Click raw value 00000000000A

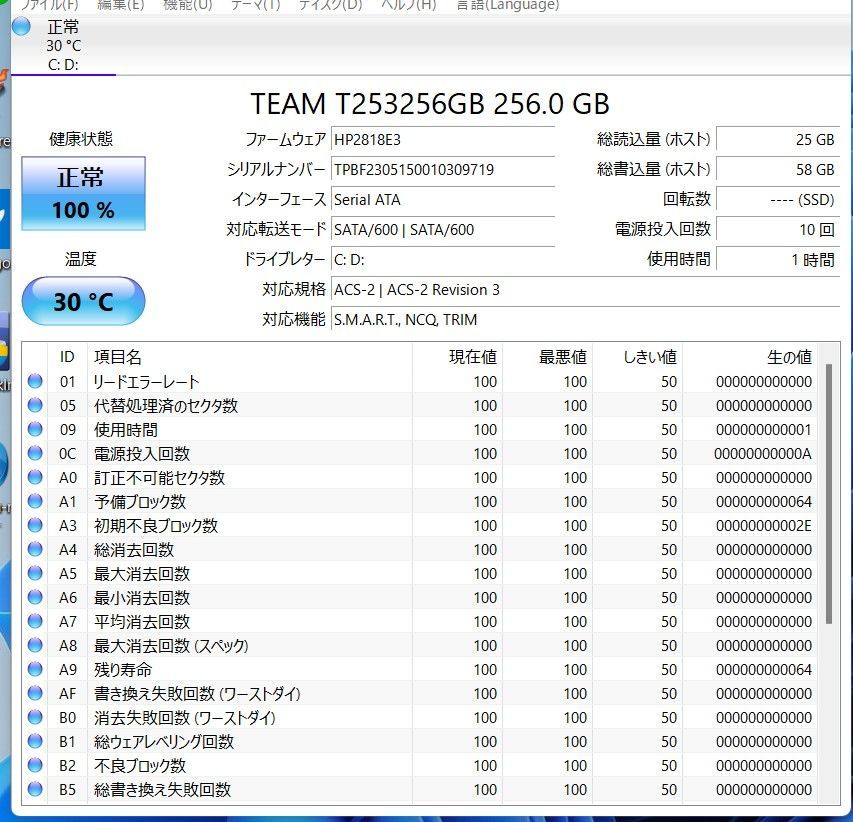(763, 454)
